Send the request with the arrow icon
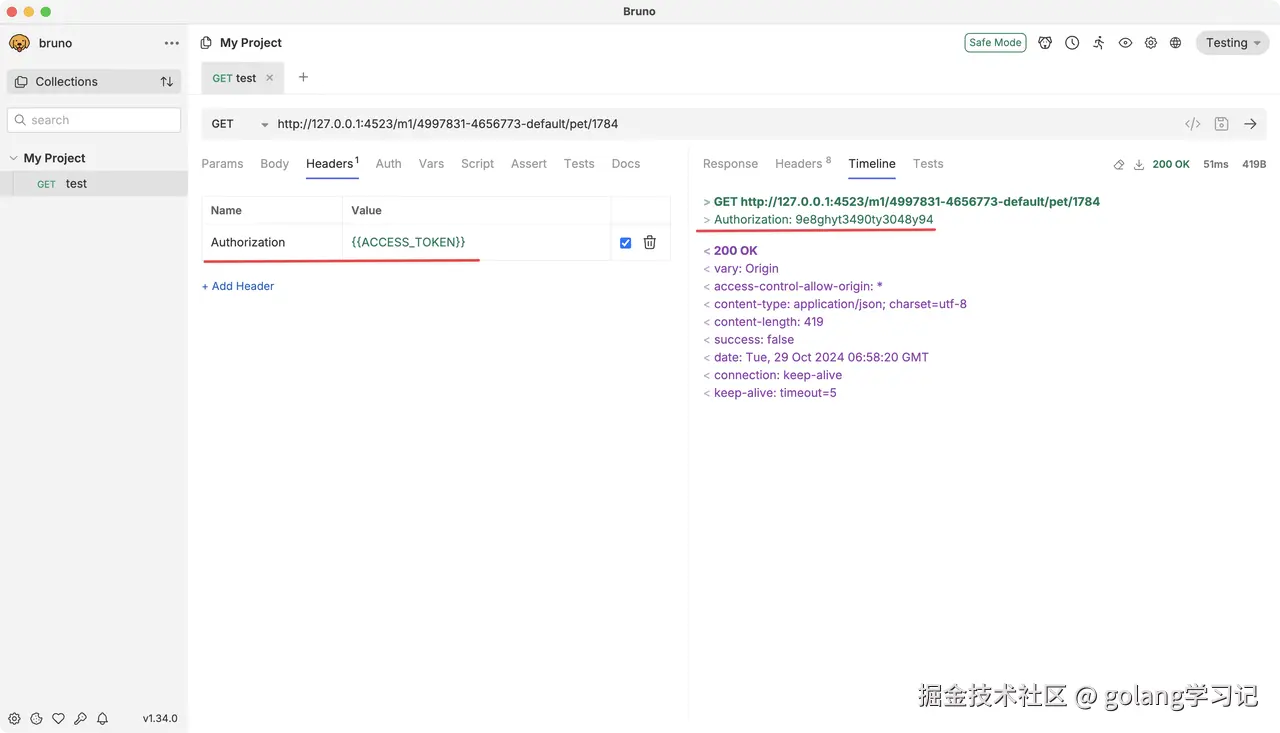This screenshot has height=733, width=1280. 1250,124
